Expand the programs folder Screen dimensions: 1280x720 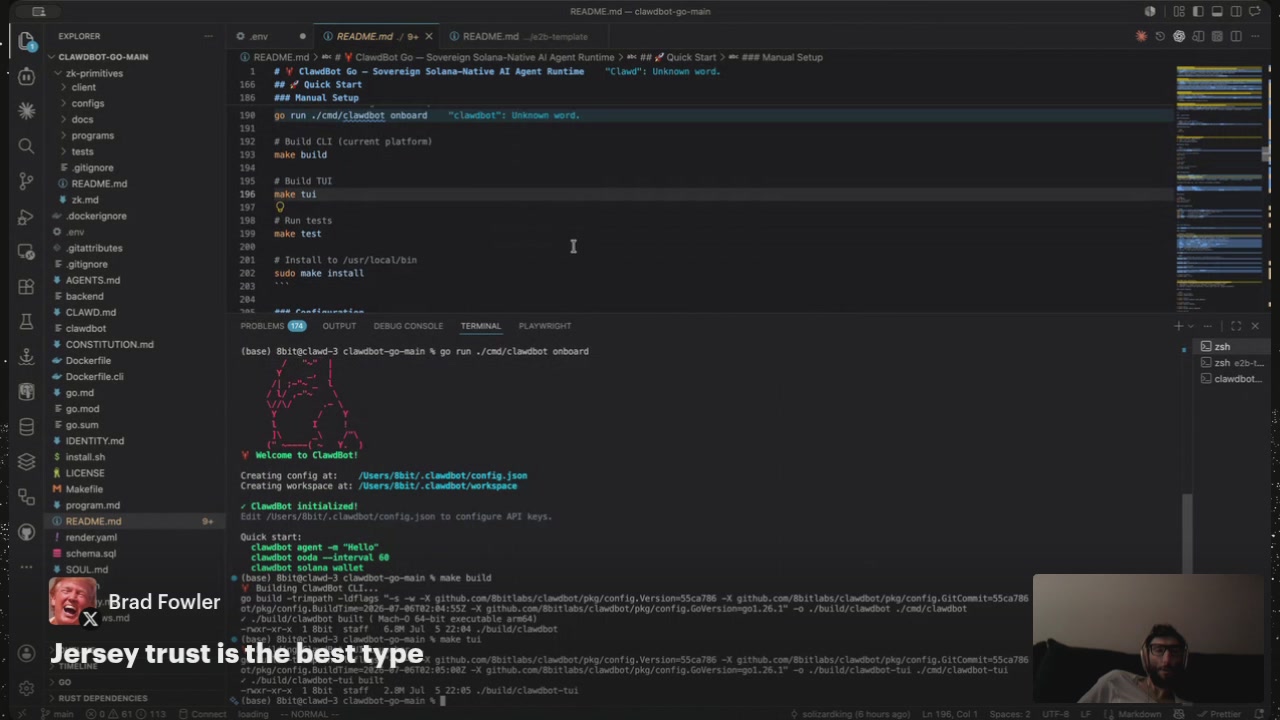click(92, 135)
